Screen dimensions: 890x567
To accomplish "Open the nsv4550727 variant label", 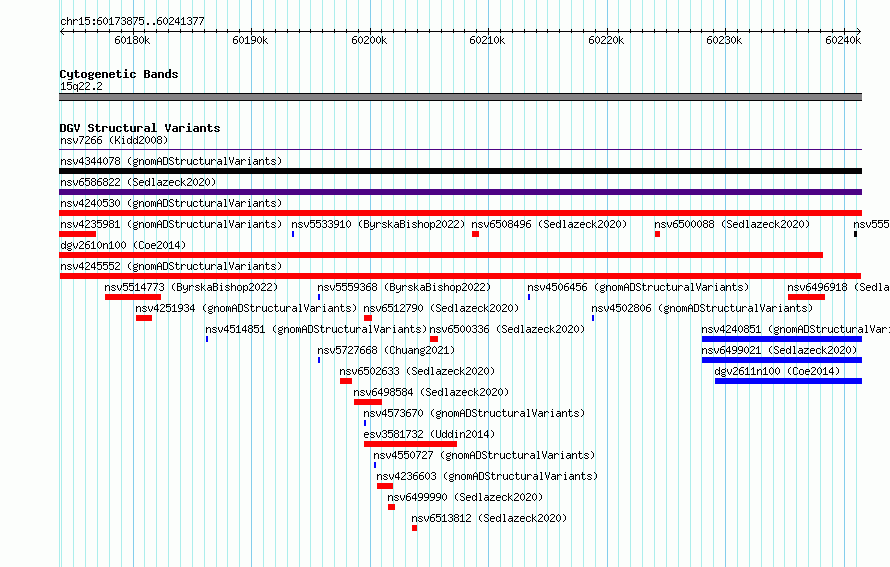I will pos(484,455).
